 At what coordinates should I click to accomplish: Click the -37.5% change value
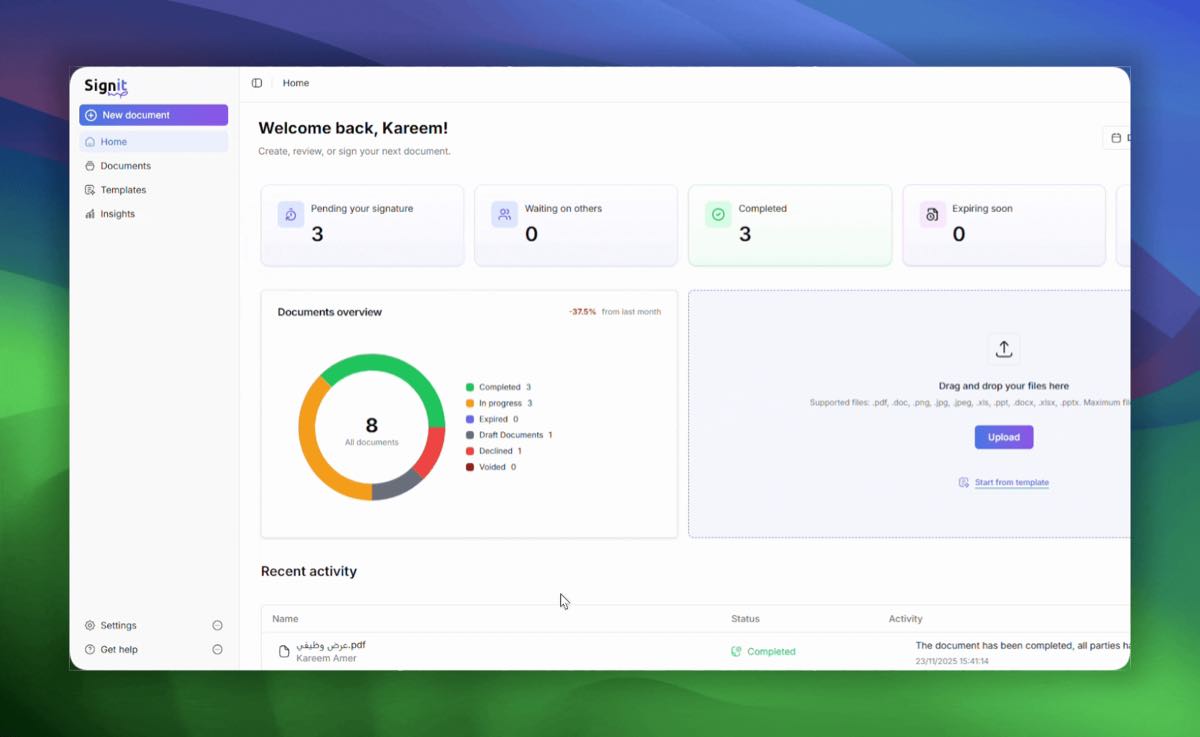click(582, 312)
